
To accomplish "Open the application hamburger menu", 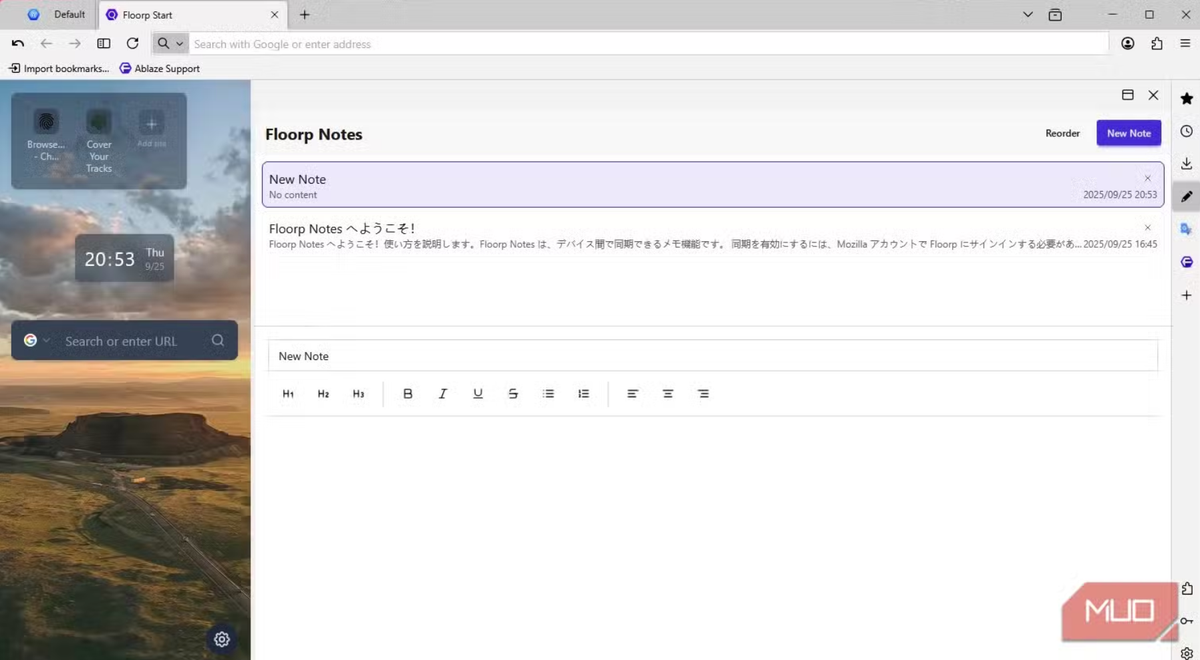I will point(1185,44).
